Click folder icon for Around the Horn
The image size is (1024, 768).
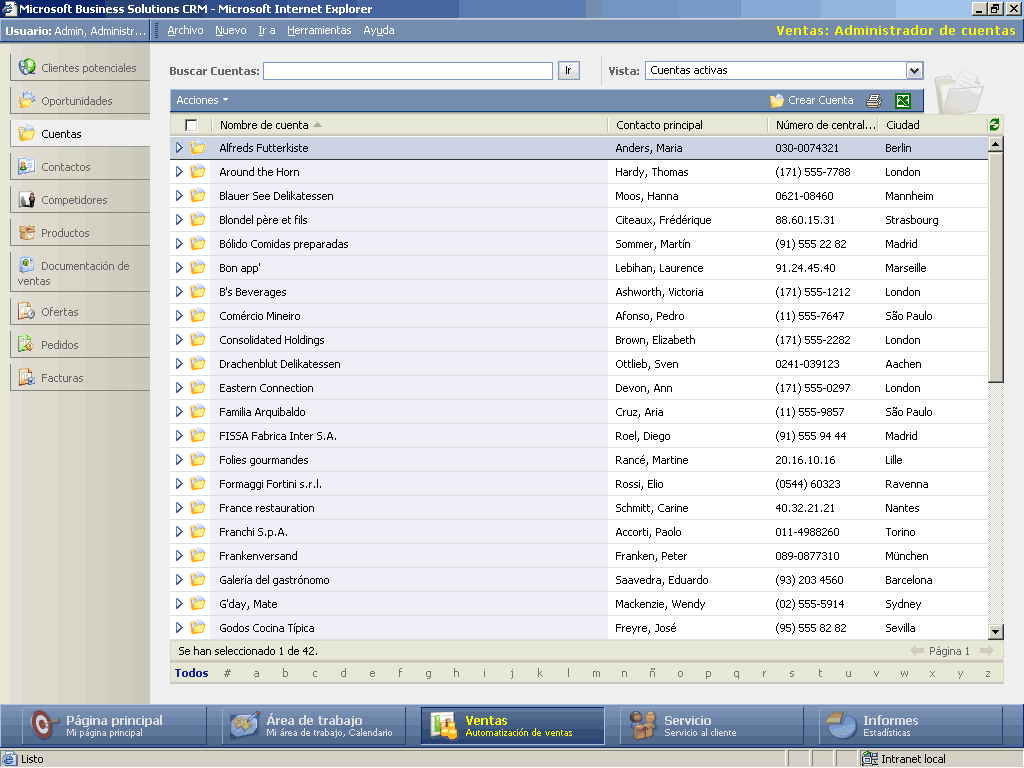coord(197,172)
